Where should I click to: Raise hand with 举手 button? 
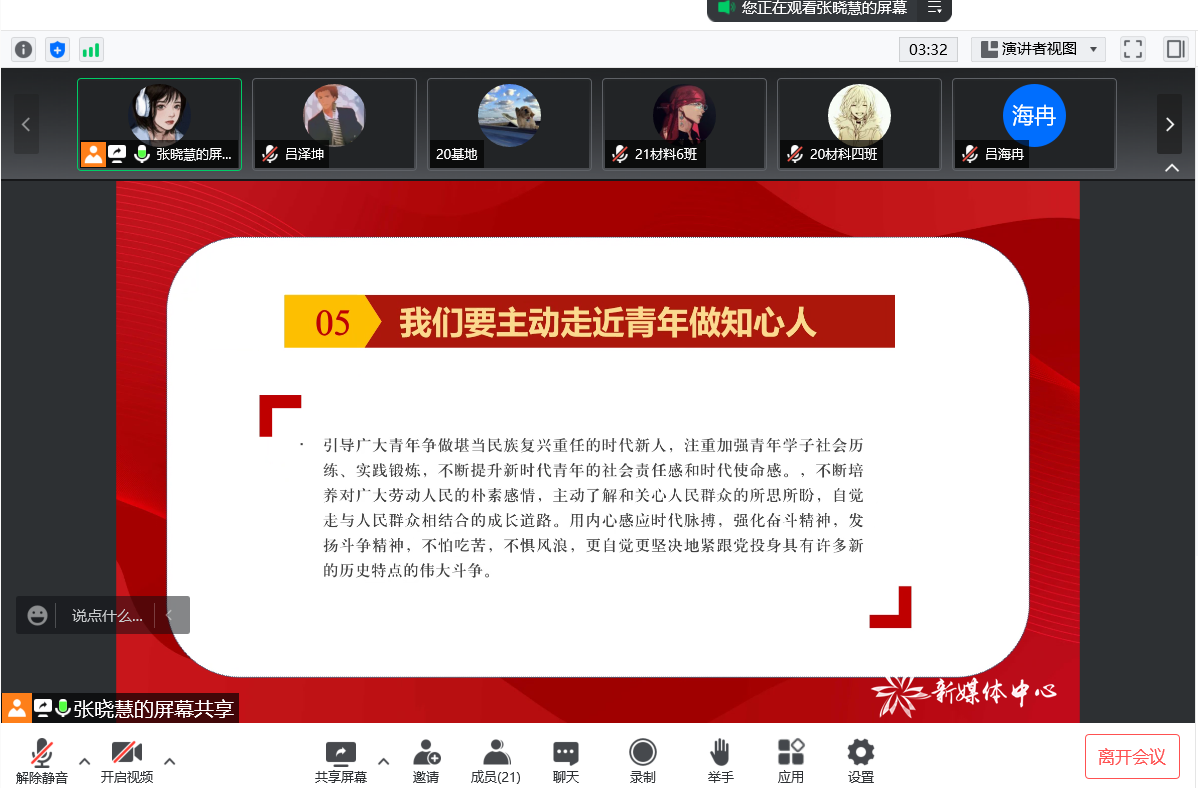point(720,761)
